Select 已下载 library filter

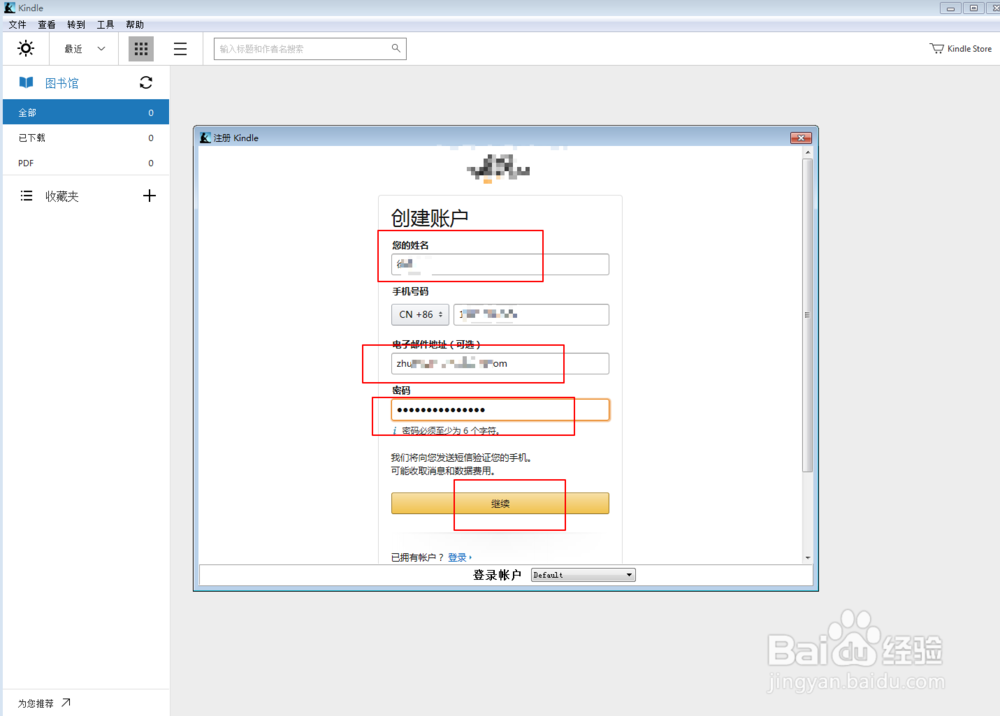[85, 138]
